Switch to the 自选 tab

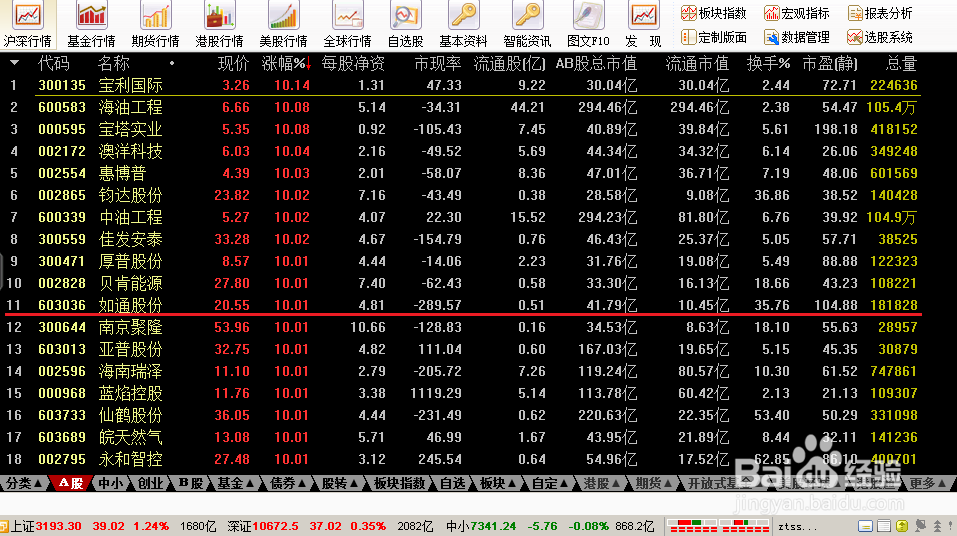pos(452,483)
